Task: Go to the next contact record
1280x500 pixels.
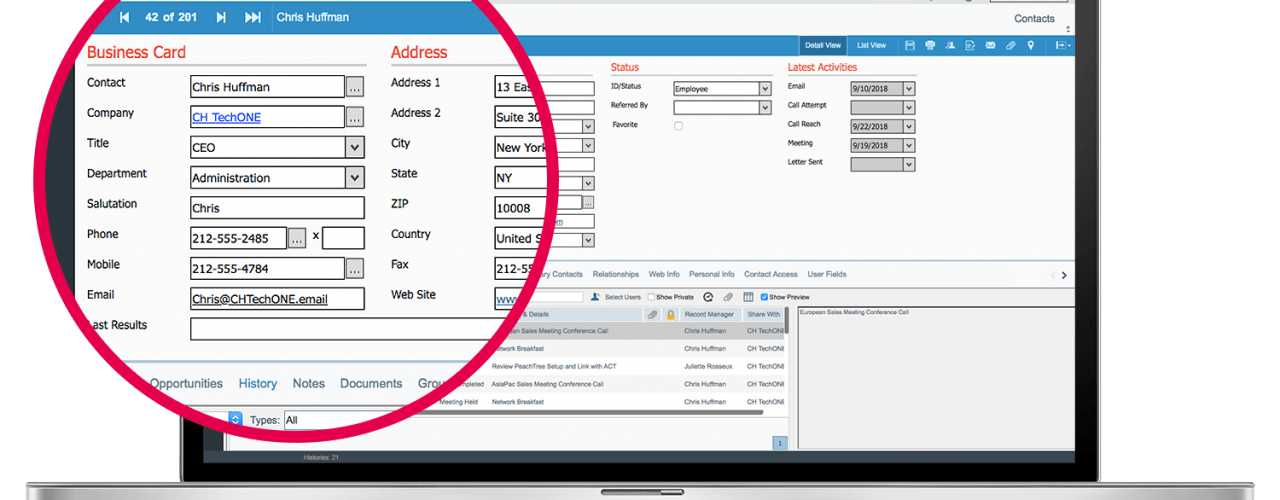Action: pyautogui.click(x=221, y=17)
